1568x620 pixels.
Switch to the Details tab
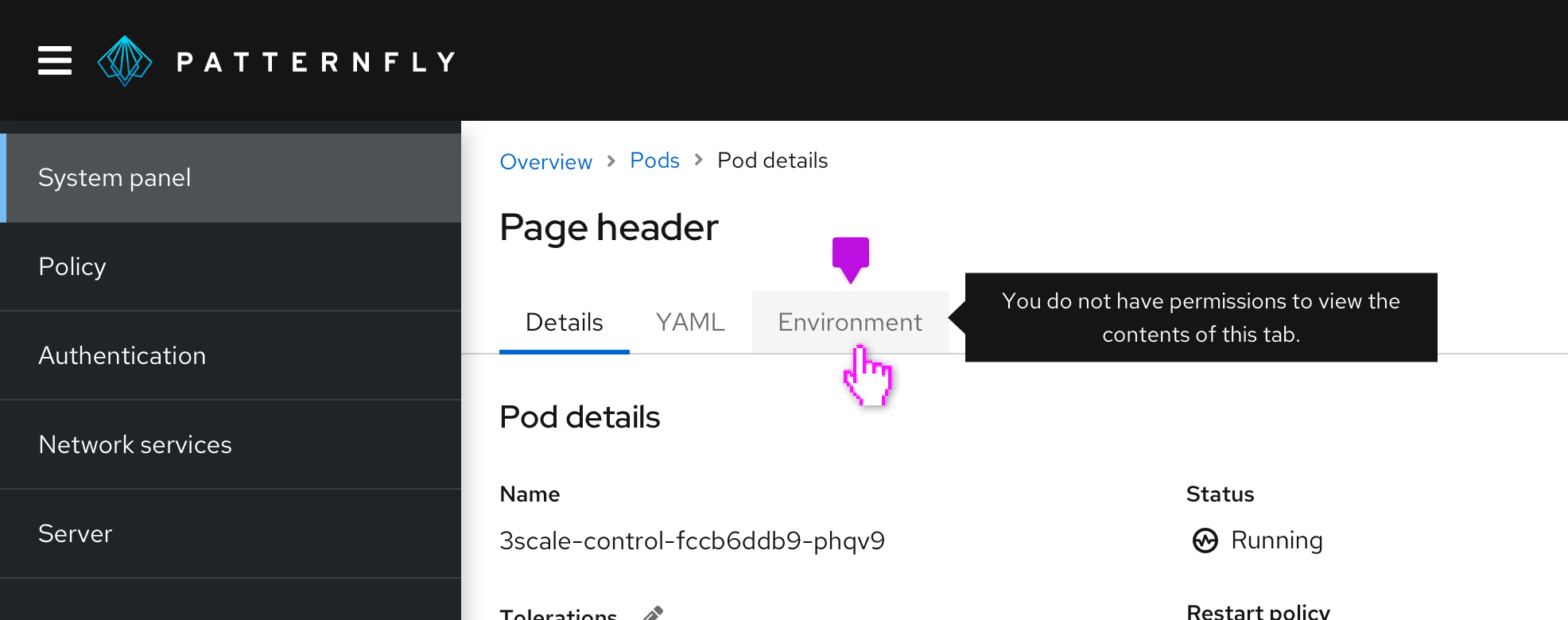coord(564,323)
